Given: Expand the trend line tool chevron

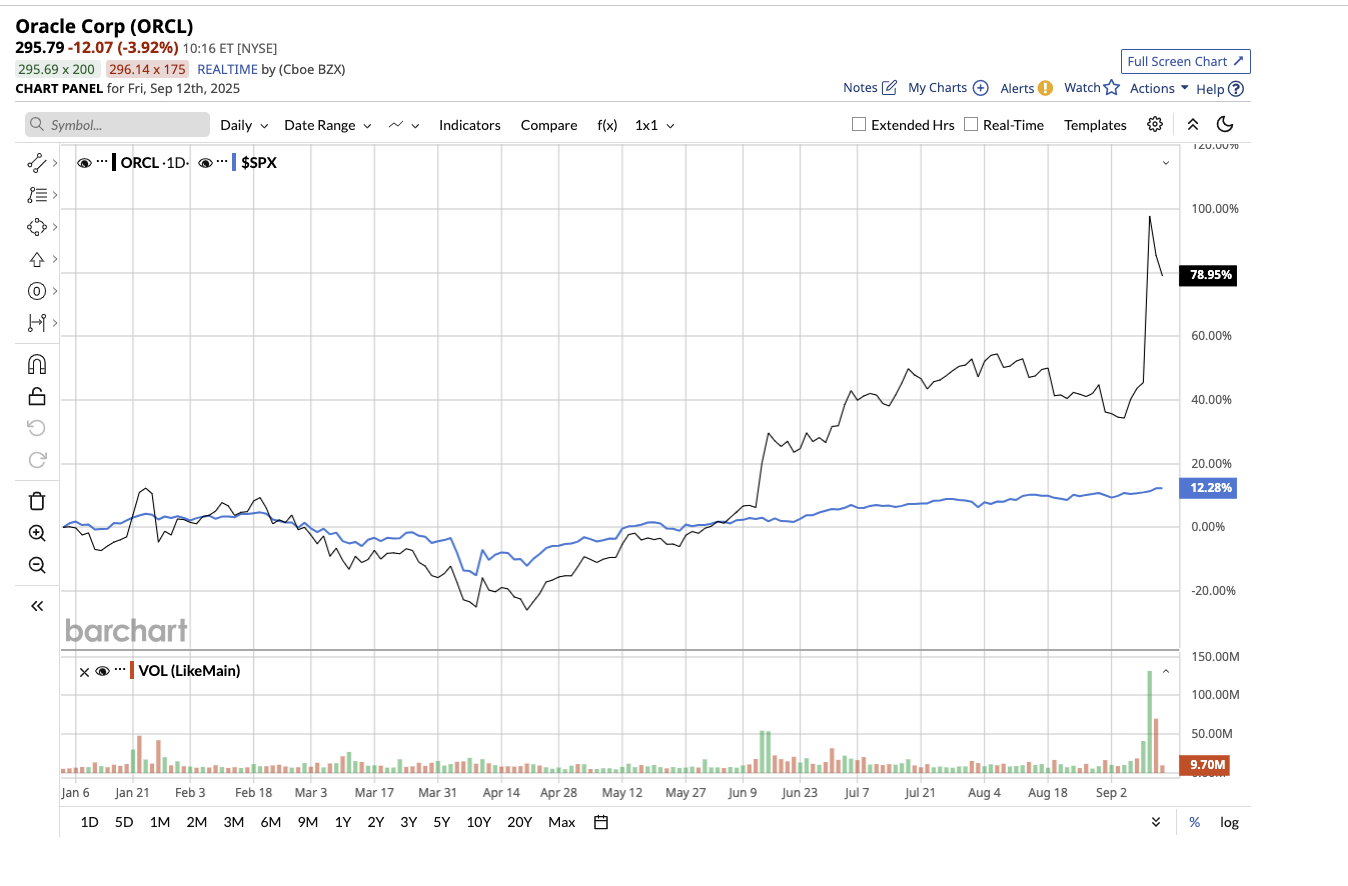Looking at the screenshot, I should [x=54, y=162].
